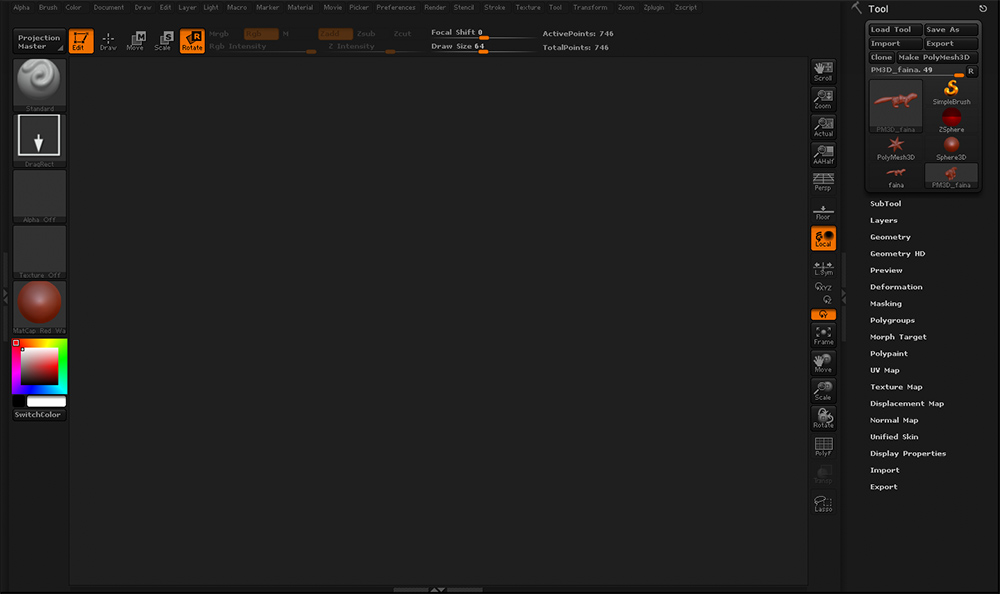Viewport: 1000px width, 594px height.
Task: Expand the Polygroups section
Action: coord(892,320)
